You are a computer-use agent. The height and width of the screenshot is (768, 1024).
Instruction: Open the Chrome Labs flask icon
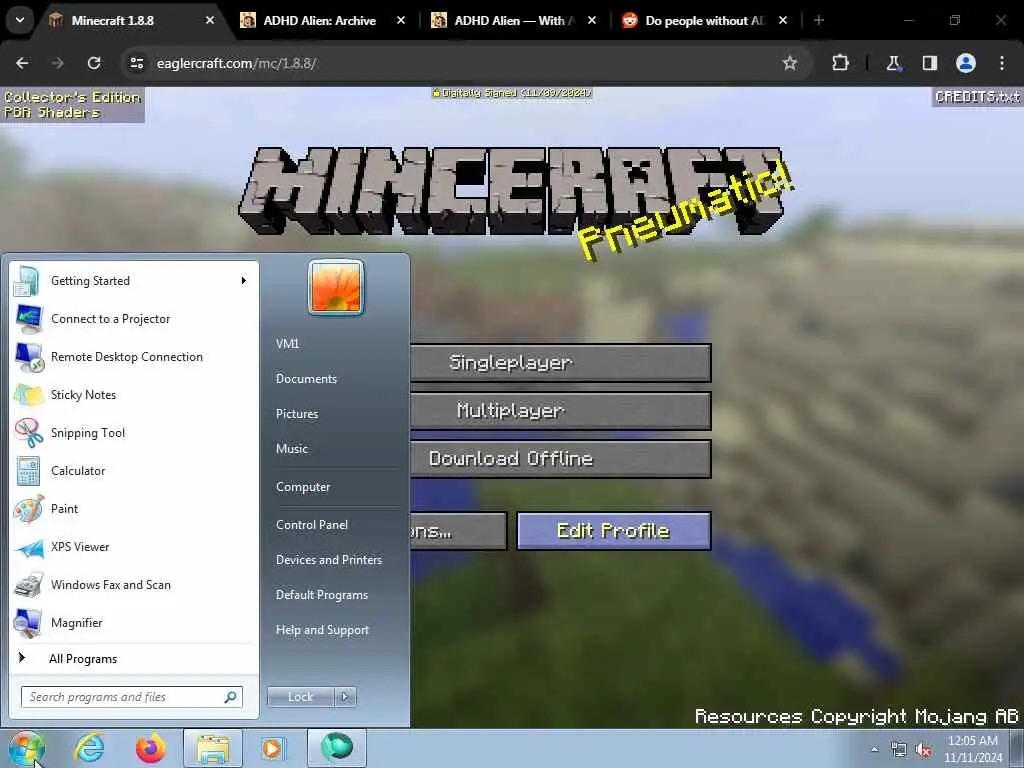pyautogui.click(x=893, y=63)
